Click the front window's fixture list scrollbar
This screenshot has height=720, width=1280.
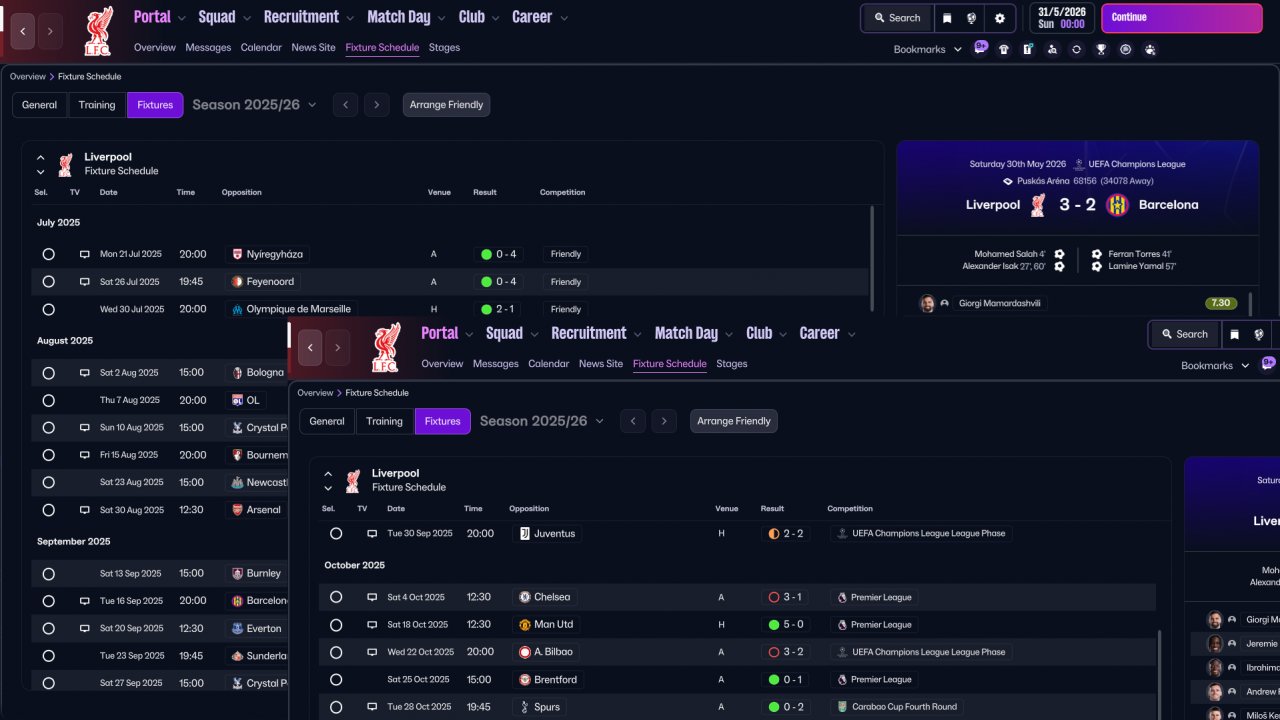(x=1160, y=674)
